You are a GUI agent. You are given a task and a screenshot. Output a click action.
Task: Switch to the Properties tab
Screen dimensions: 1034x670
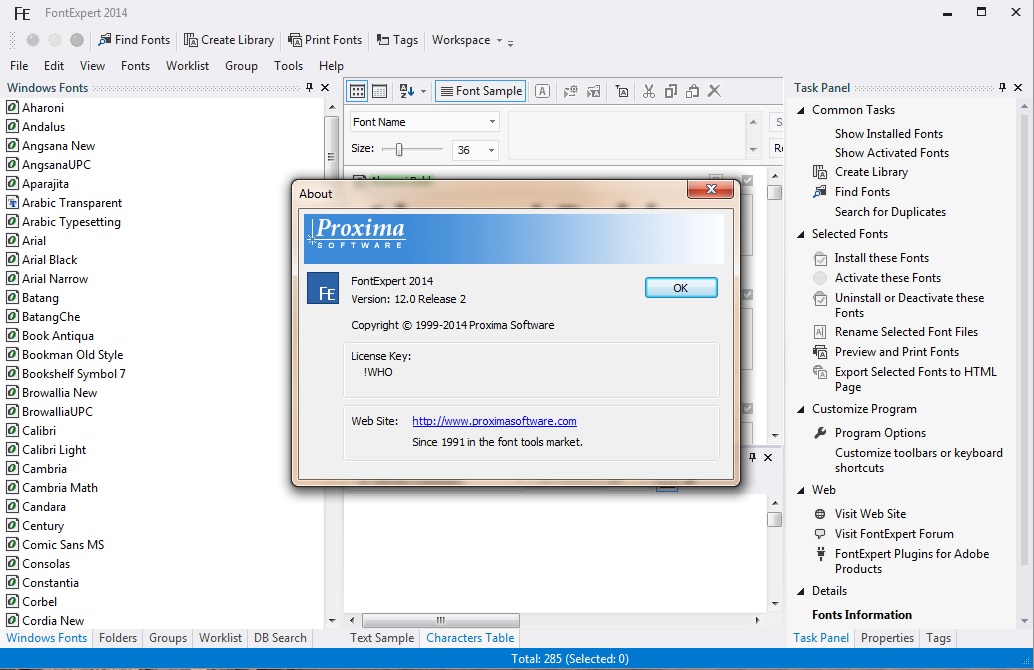tap(887, 638)
